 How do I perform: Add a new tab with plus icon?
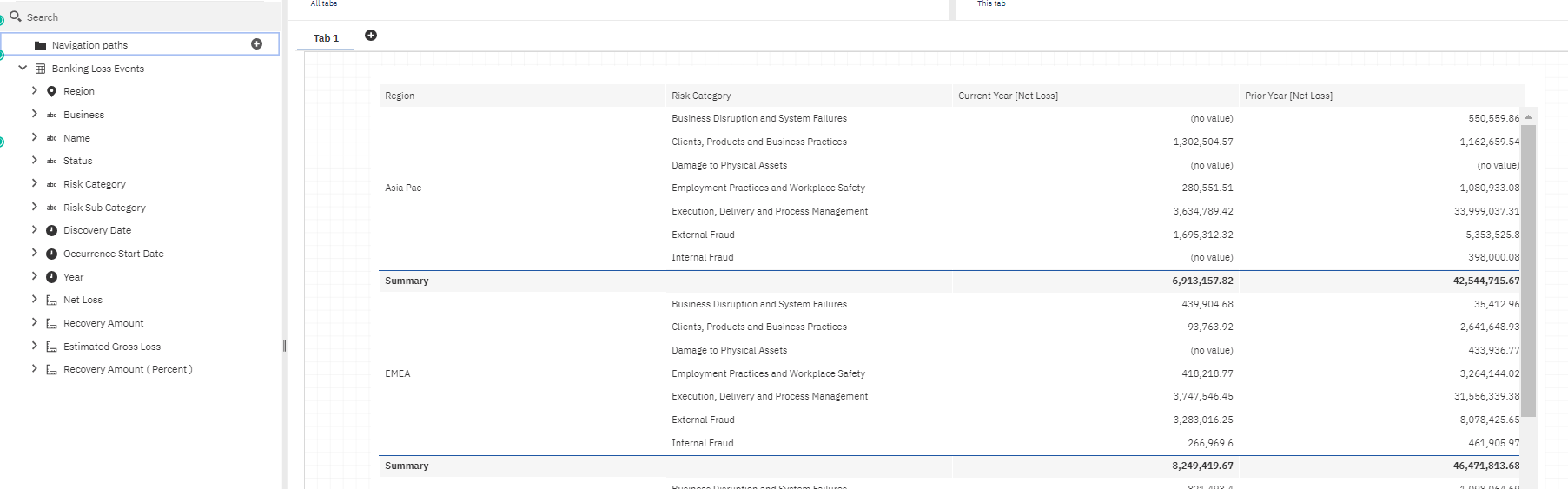[x=371, y=35]
